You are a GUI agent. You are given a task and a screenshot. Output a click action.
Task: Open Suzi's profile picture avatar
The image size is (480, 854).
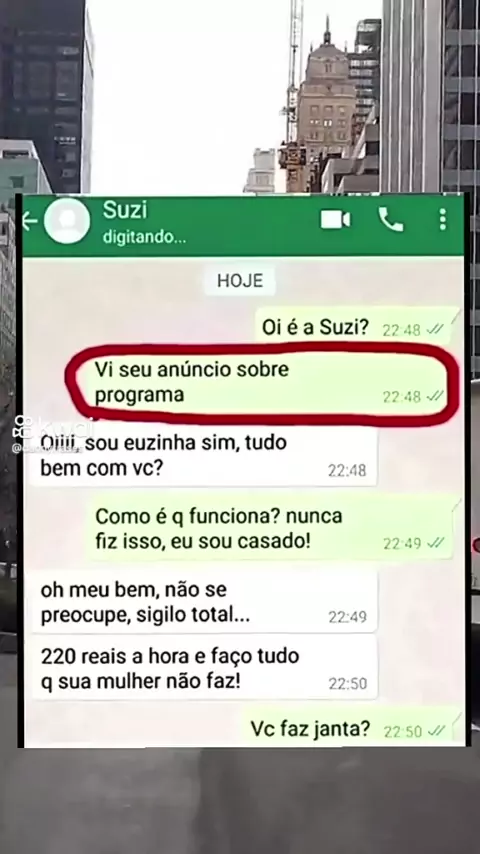pos(67,221)
